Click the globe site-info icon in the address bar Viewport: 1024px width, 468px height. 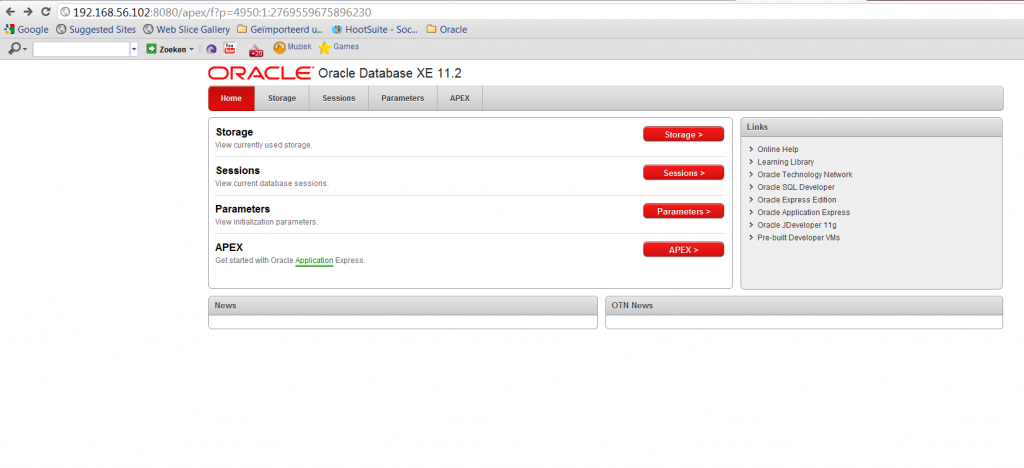[x=65, y=12]
